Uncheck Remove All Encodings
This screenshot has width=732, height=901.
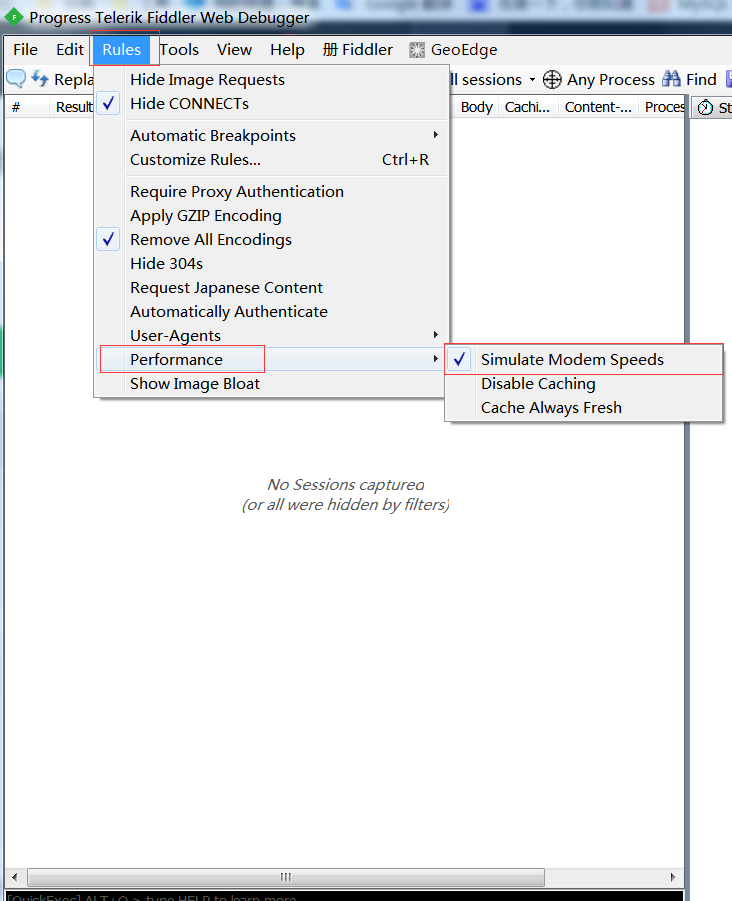[x=271, y=240]
